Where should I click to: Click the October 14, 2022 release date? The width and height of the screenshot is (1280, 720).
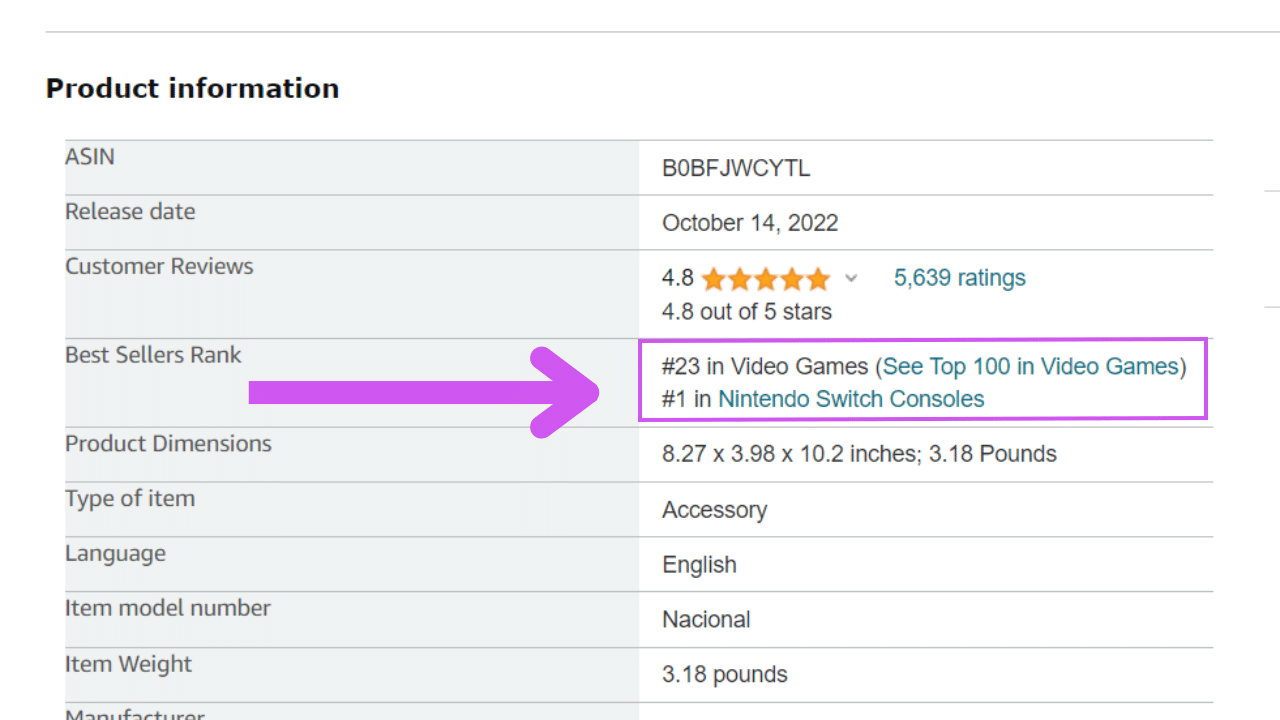[x=750, y=223]
